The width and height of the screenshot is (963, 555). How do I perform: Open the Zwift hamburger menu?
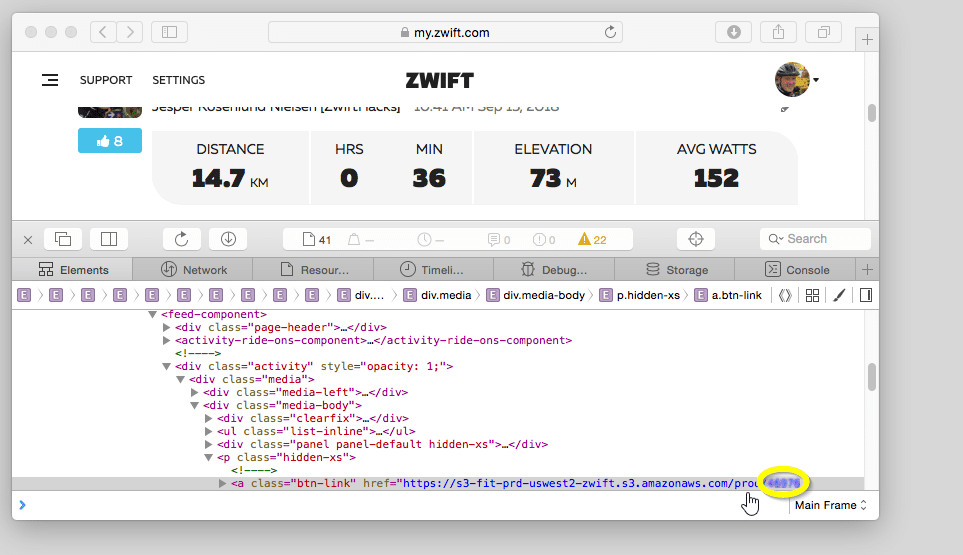(x=50, y=80)
